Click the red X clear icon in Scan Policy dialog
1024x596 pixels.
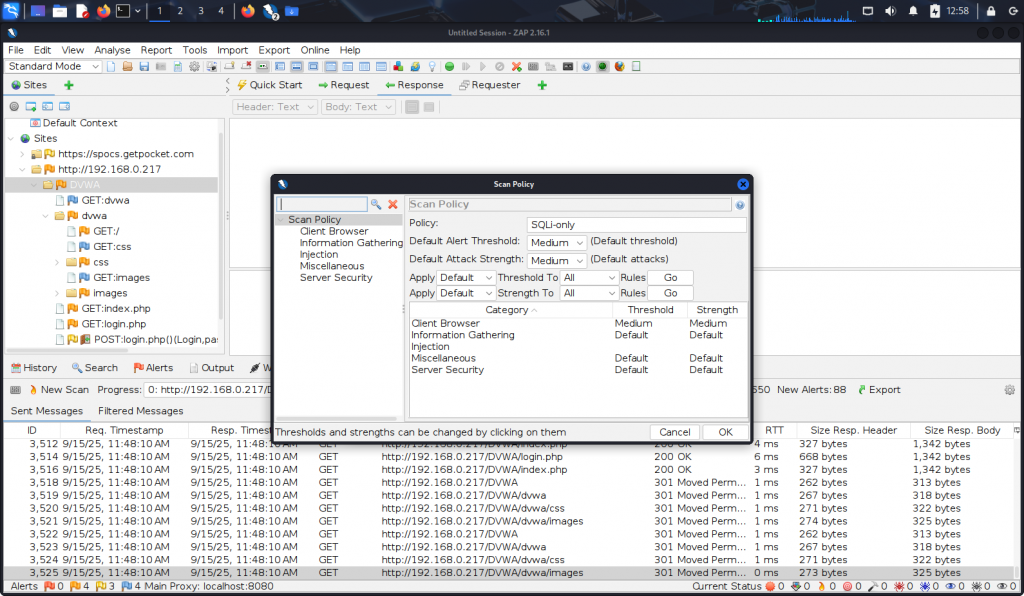(x=392, y=204)
